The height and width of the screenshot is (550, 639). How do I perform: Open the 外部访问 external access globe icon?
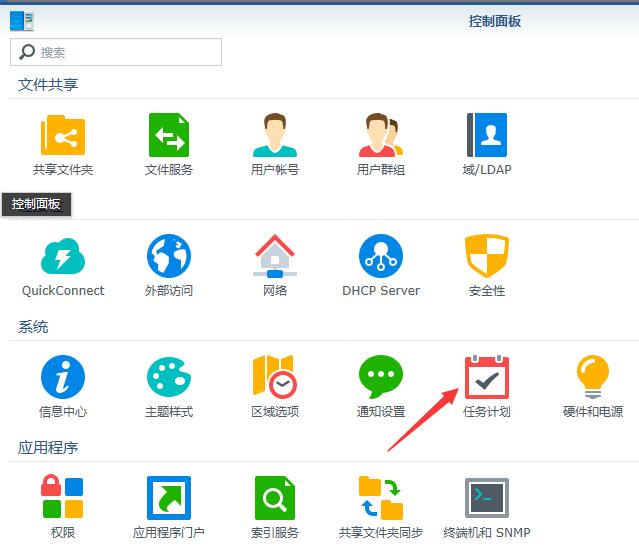(169, 256)
